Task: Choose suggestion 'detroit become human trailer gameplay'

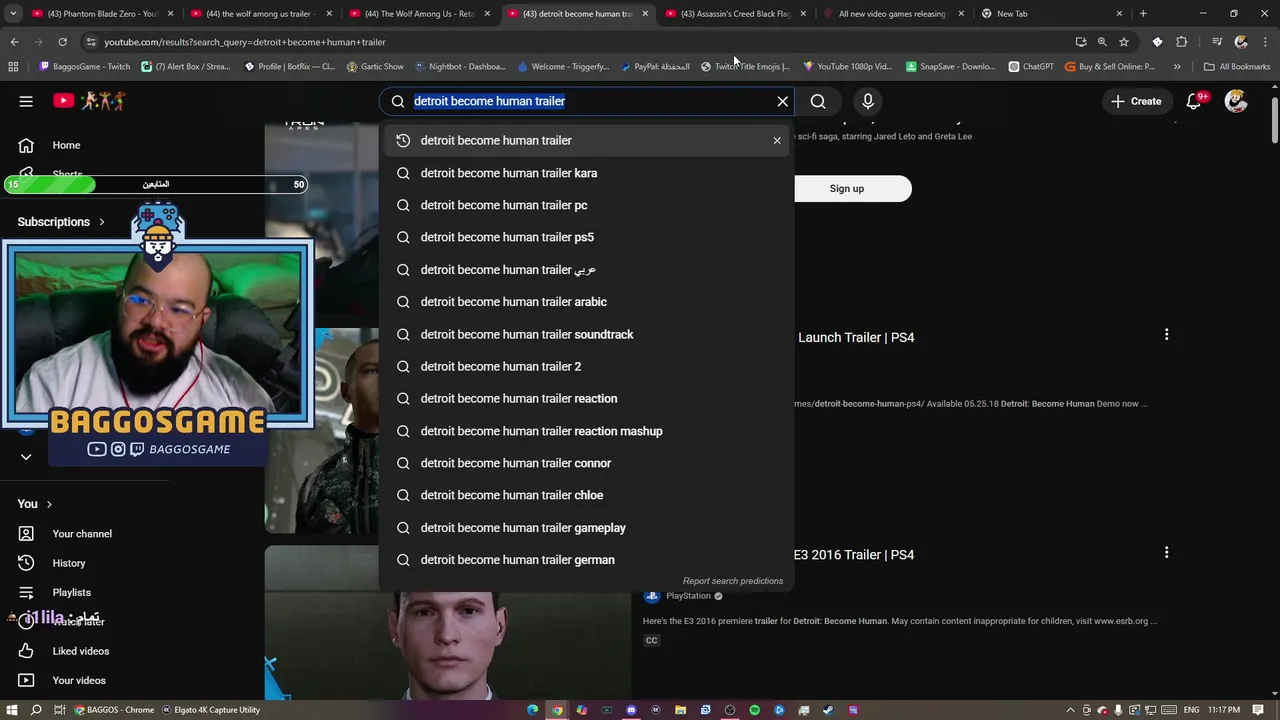Action: [588, 528]
